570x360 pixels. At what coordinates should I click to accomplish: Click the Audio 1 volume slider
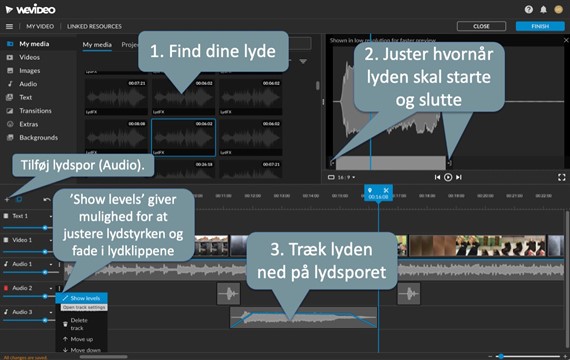point(31,272)
